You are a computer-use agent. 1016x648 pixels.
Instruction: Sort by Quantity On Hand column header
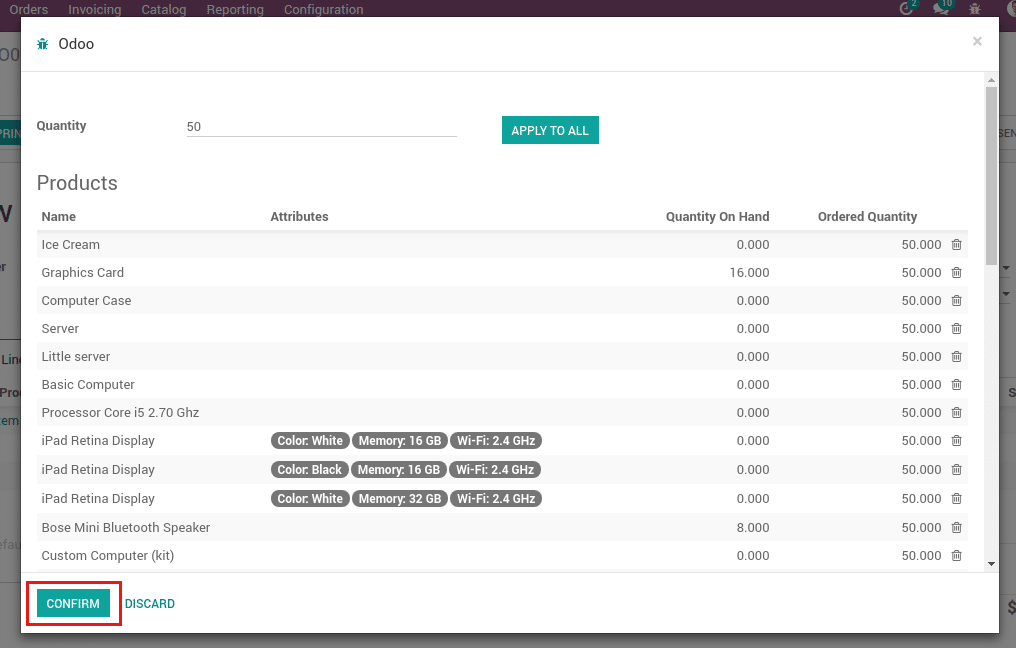(717, 216)
